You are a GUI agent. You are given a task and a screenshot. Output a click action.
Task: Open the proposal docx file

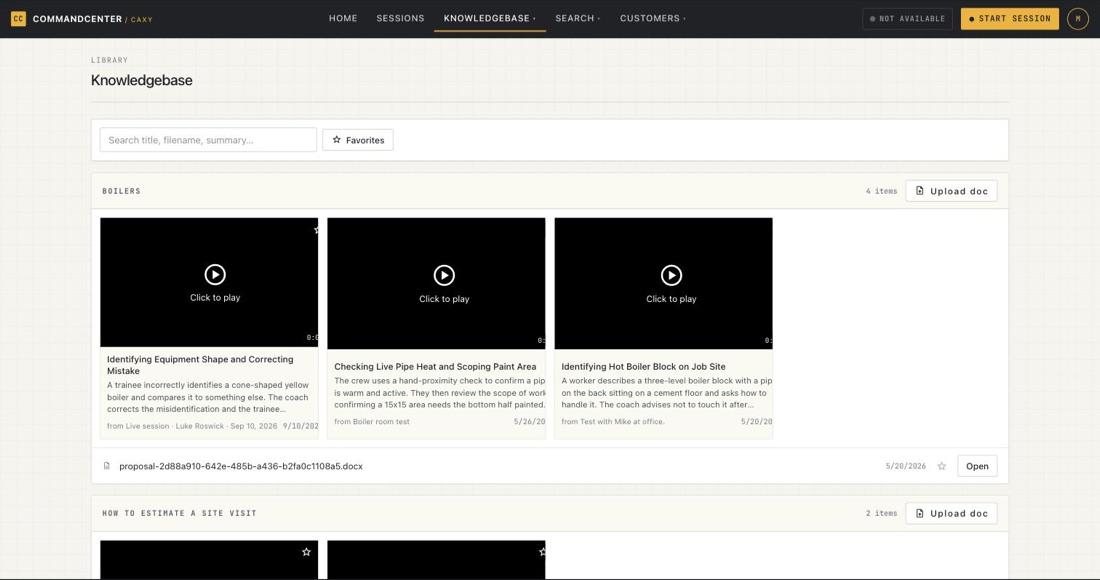[977, 466]
